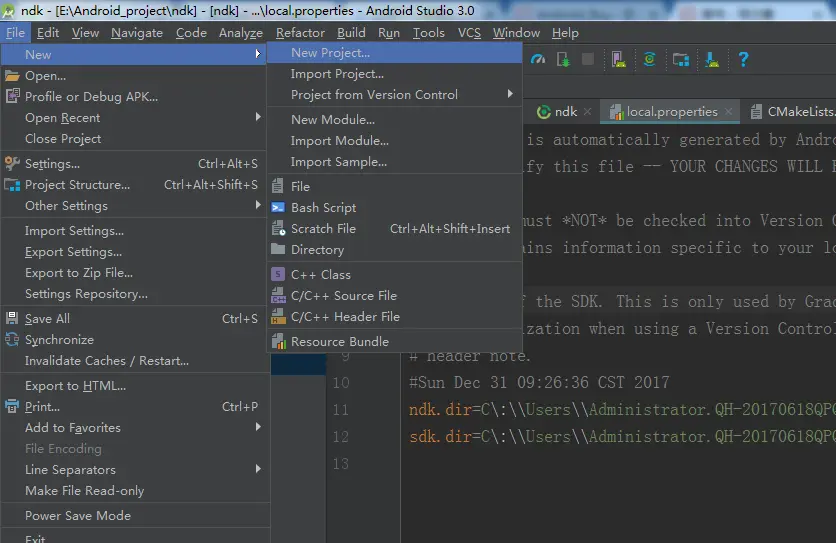The width and height of the screenshot is (836, 543).
Task: Click the Scratch File icon
Action: click(278, 228)
